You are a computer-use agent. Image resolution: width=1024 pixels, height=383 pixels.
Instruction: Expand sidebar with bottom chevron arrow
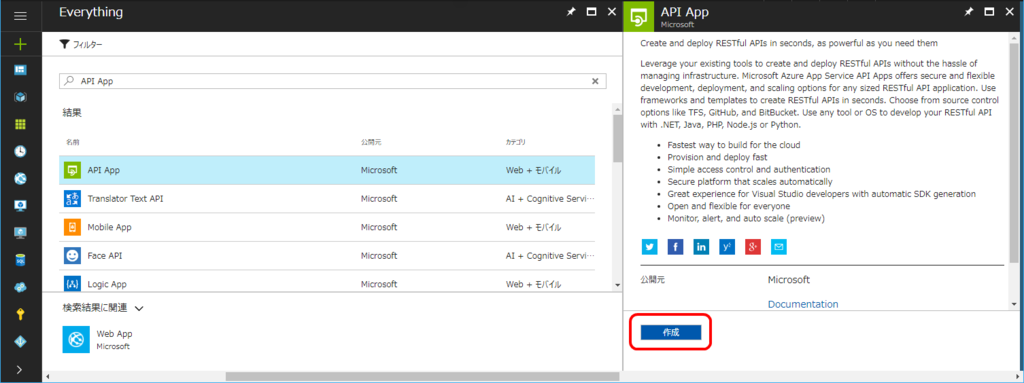(x=20, y=369)
